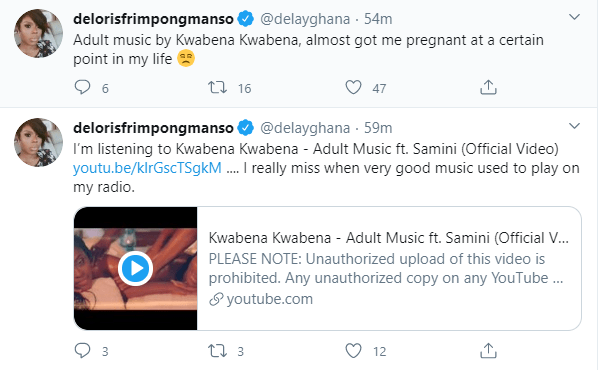Share the tweet posted 54m ago
Viewport: 614px width, 370px height.
488,87
